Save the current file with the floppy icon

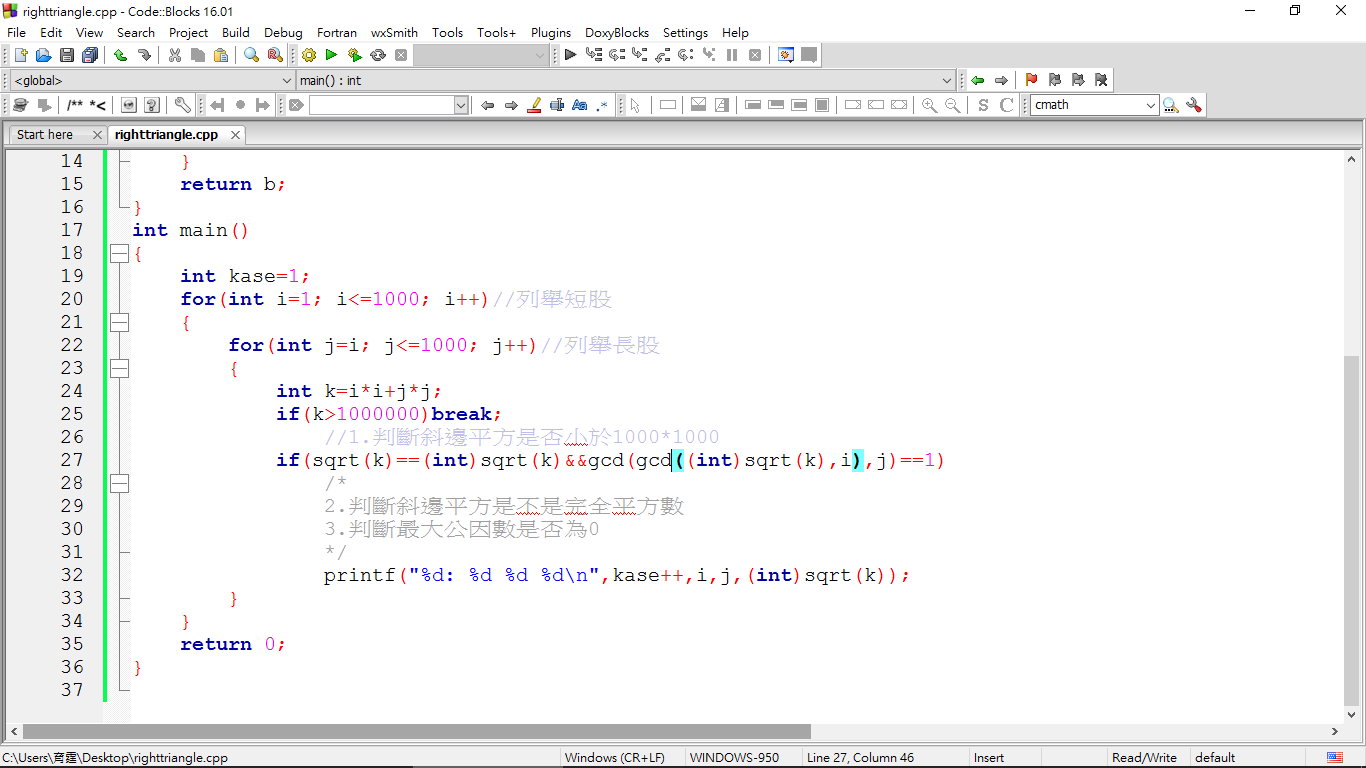pos(66,55)
